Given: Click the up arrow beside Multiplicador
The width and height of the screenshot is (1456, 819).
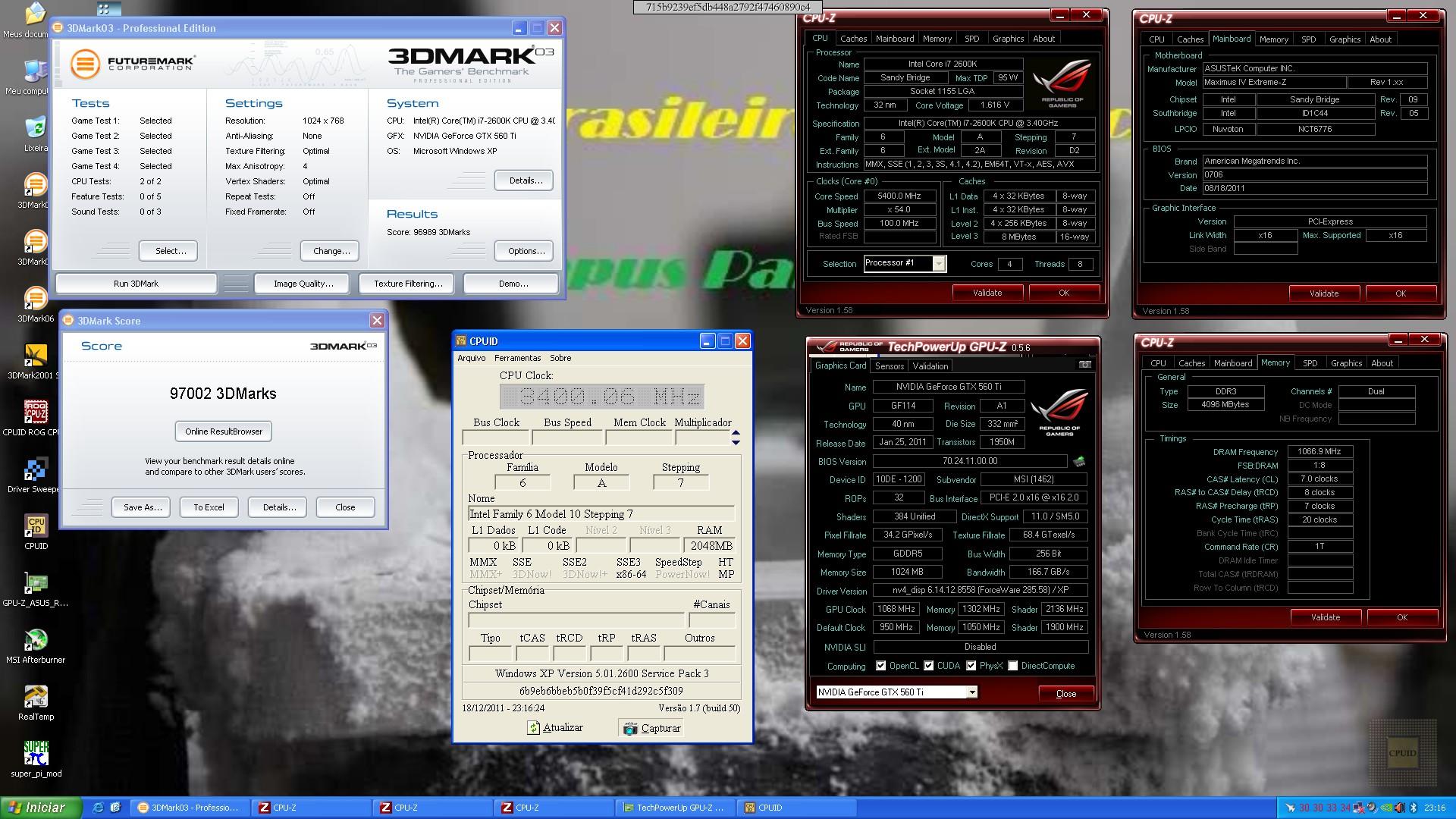Looking at the screenshot, I should (x=736, y=433).
